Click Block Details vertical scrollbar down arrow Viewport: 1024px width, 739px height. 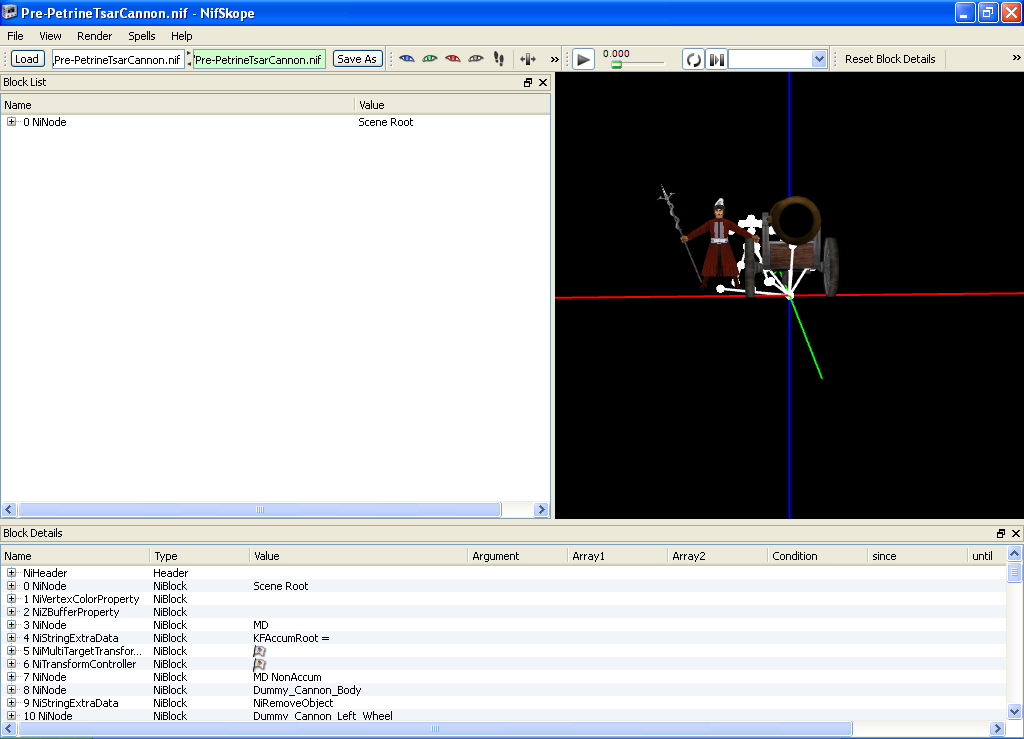pos(1014,712)
